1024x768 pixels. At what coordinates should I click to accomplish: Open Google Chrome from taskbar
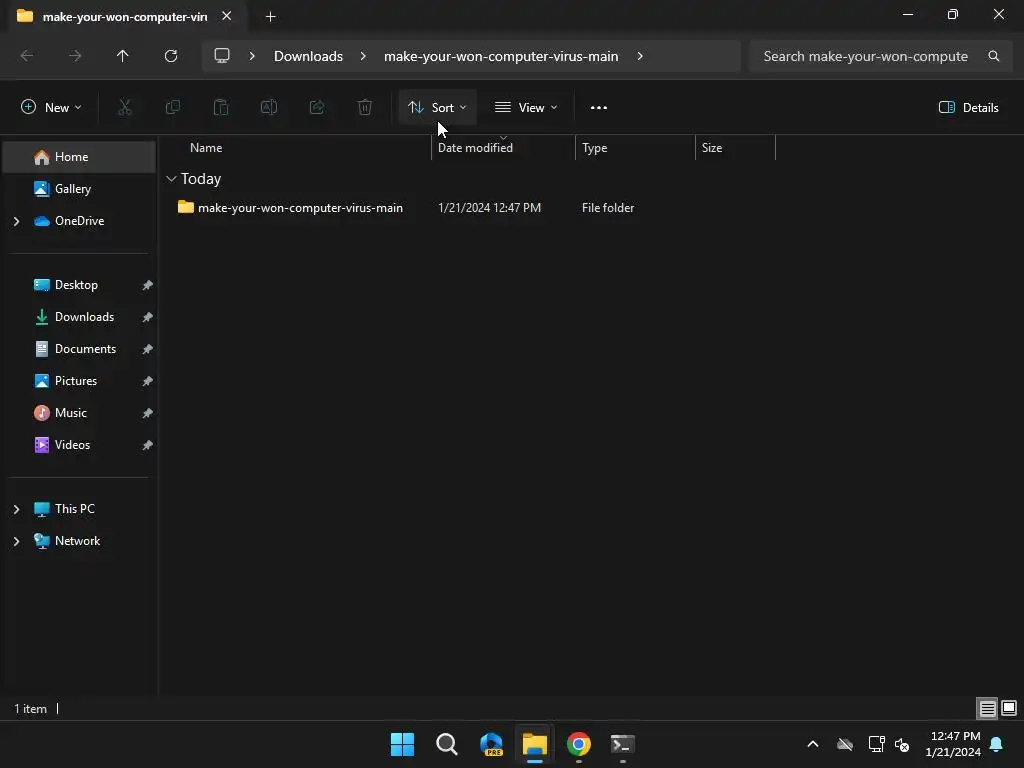pyautogui.click(x=579, y=744)
